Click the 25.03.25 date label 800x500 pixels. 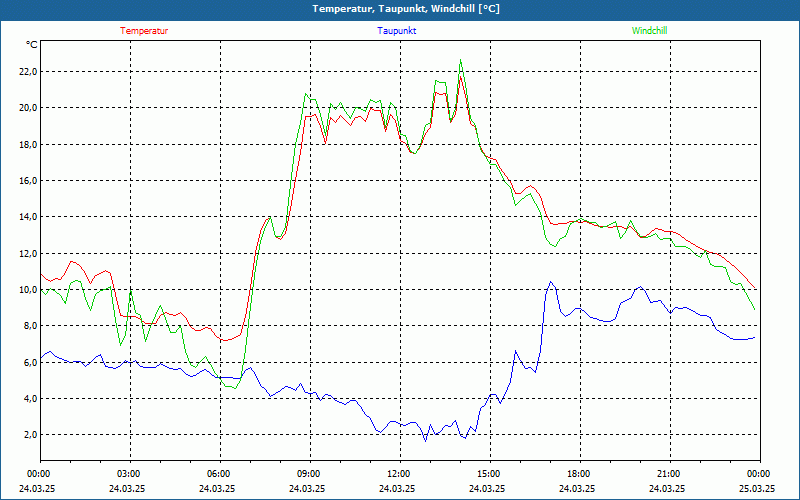[x=757, y=488]
